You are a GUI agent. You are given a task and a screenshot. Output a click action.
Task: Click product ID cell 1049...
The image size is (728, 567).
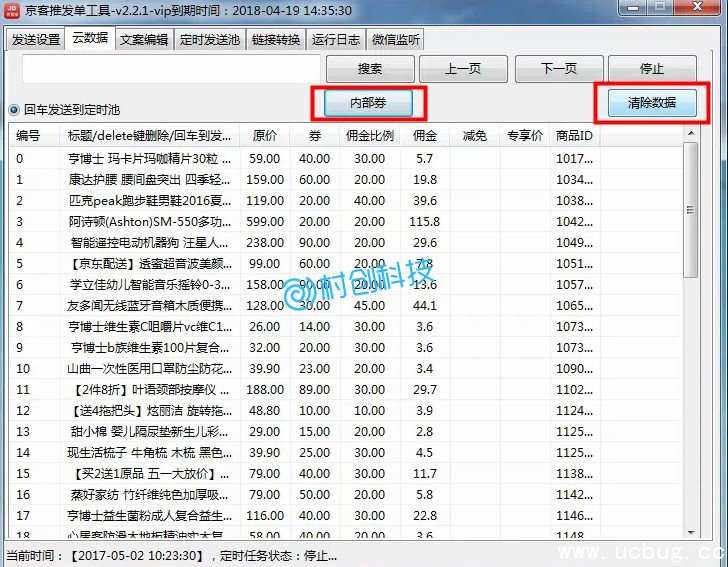[574, 242]
